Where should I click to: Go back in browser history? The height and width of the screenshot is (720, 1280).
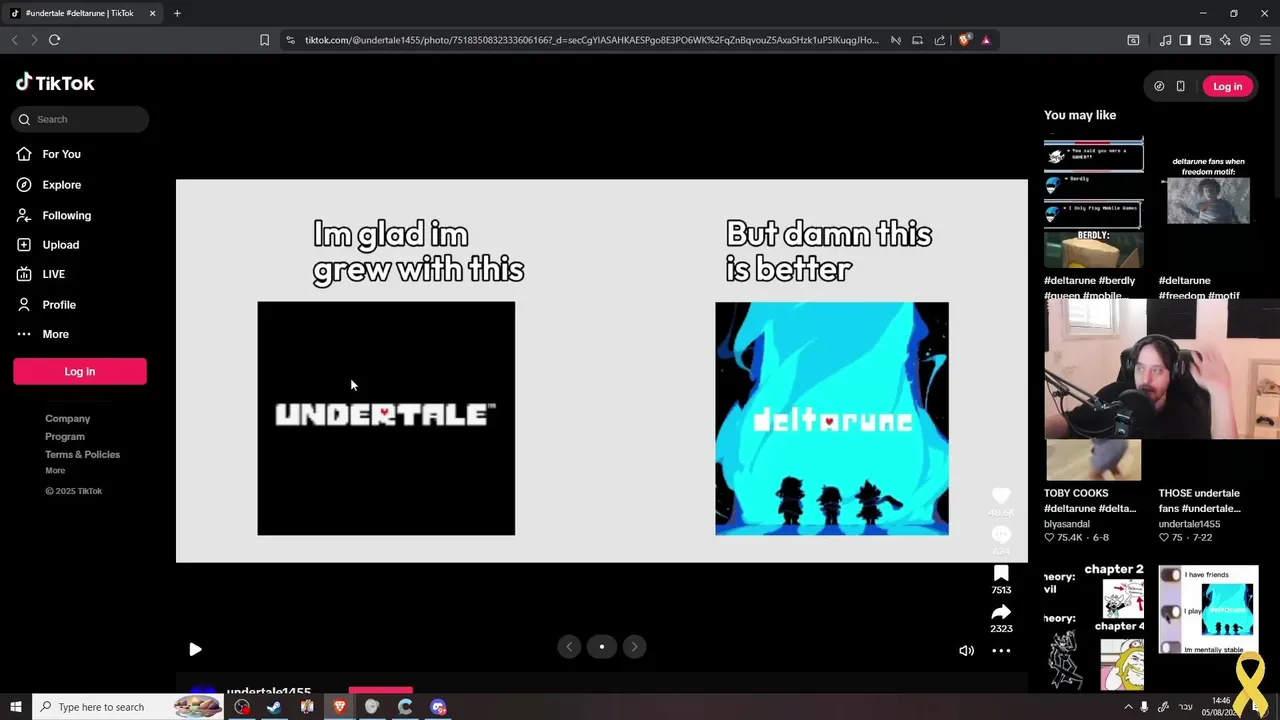(14, 40)
